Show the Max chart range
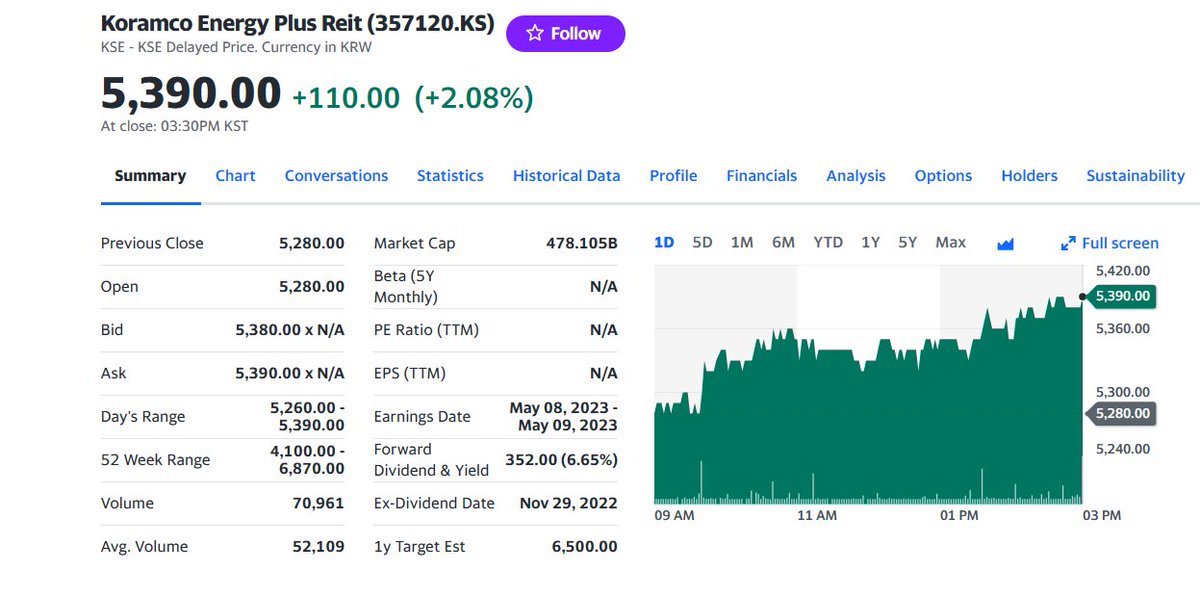 pyautogui.click(x=950, y=242)
